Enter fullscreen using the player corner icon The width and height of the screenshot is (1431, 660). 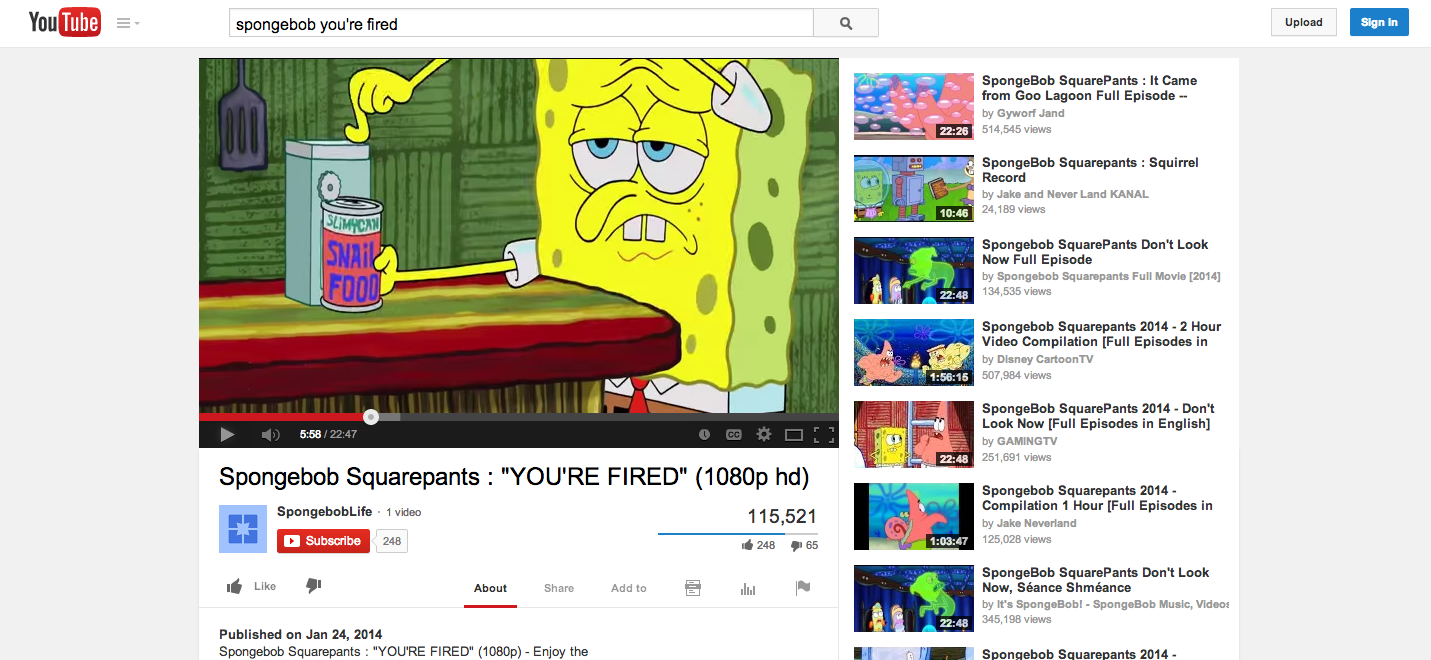tap(824, 434)
